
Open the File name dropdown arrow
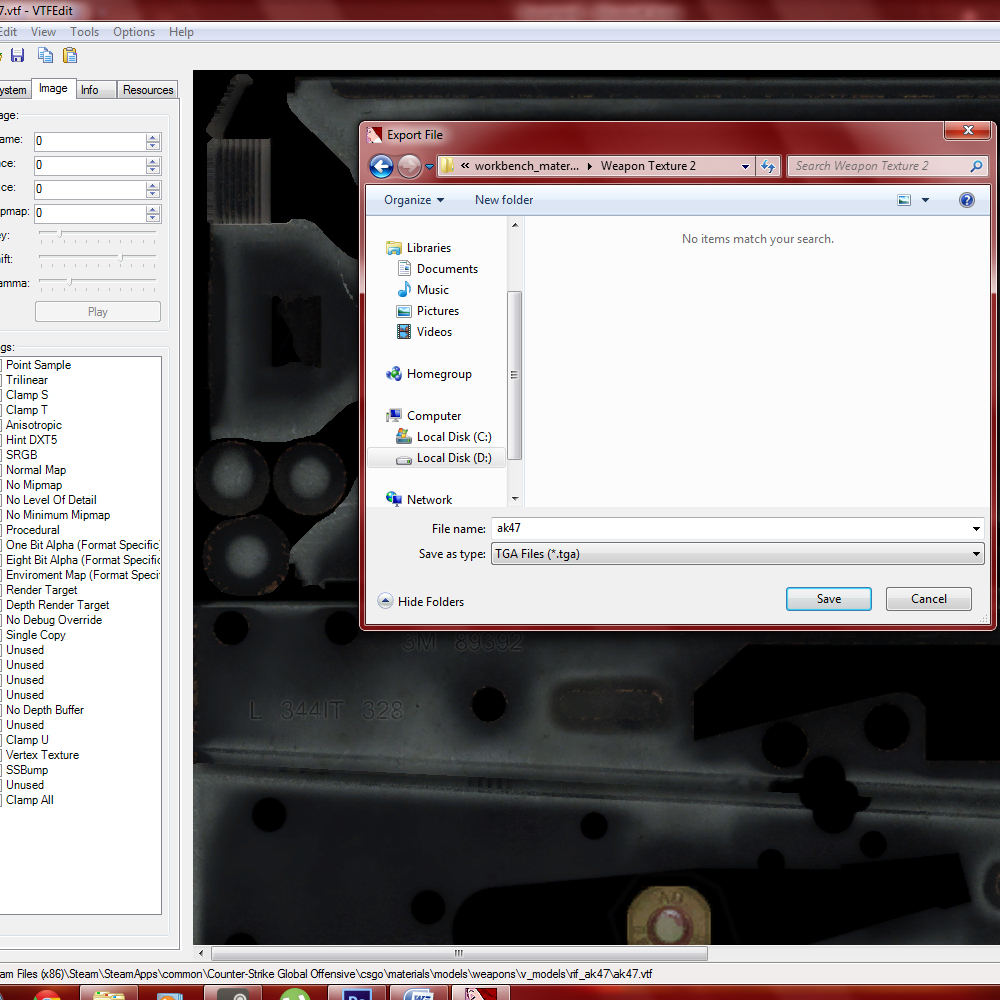tap(976, 529)
